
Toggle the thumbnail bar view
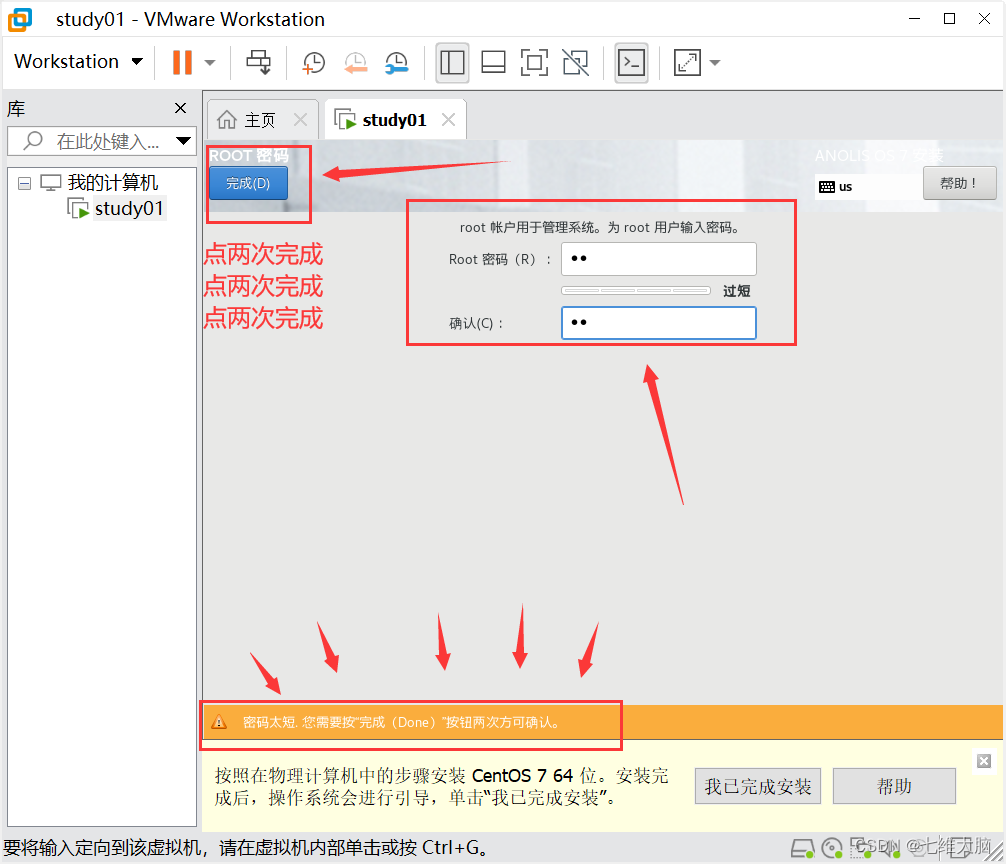pyautogui.click(x=493, y=62)
